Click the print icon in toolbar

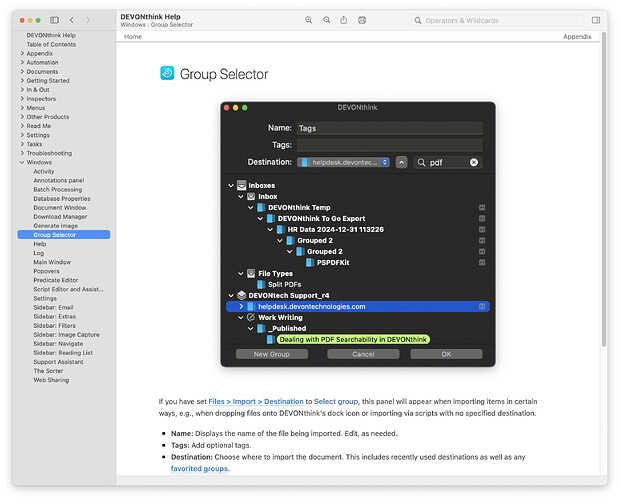(361, 20)
